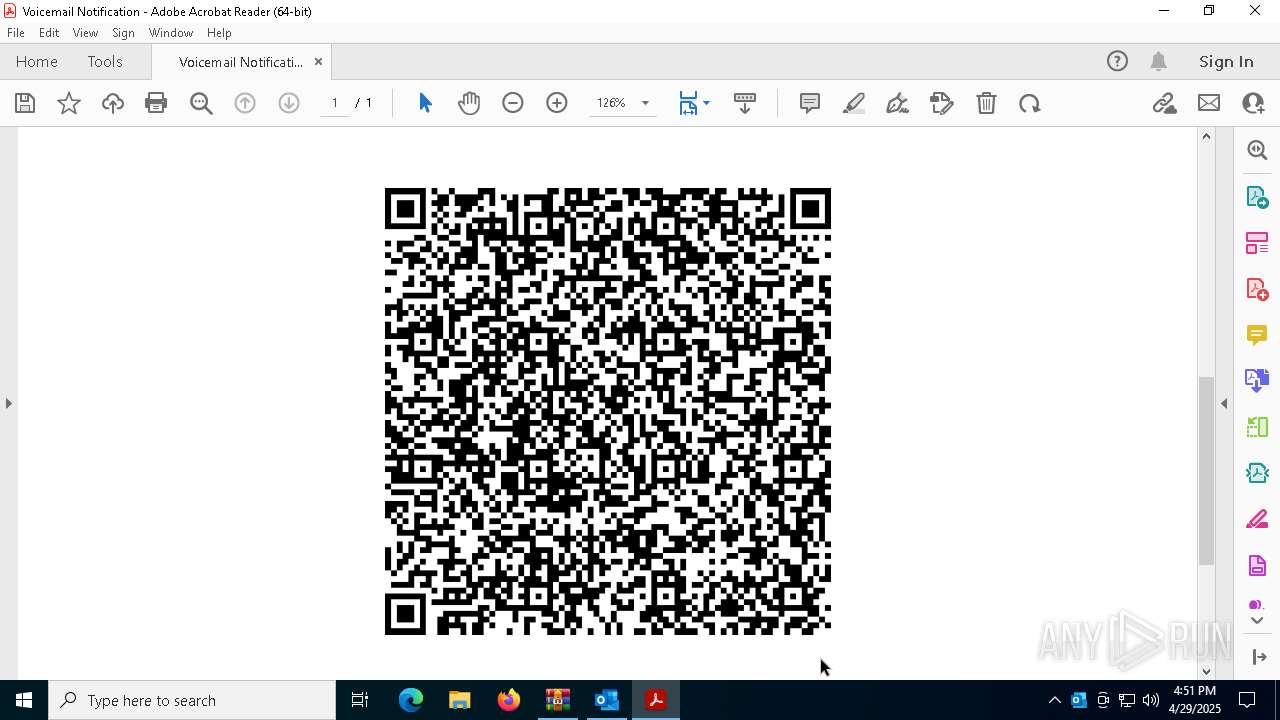Open the zoom percentage dropdown arrow
The width and height of the screenshot is (1280, 720).
click(645, 103)
